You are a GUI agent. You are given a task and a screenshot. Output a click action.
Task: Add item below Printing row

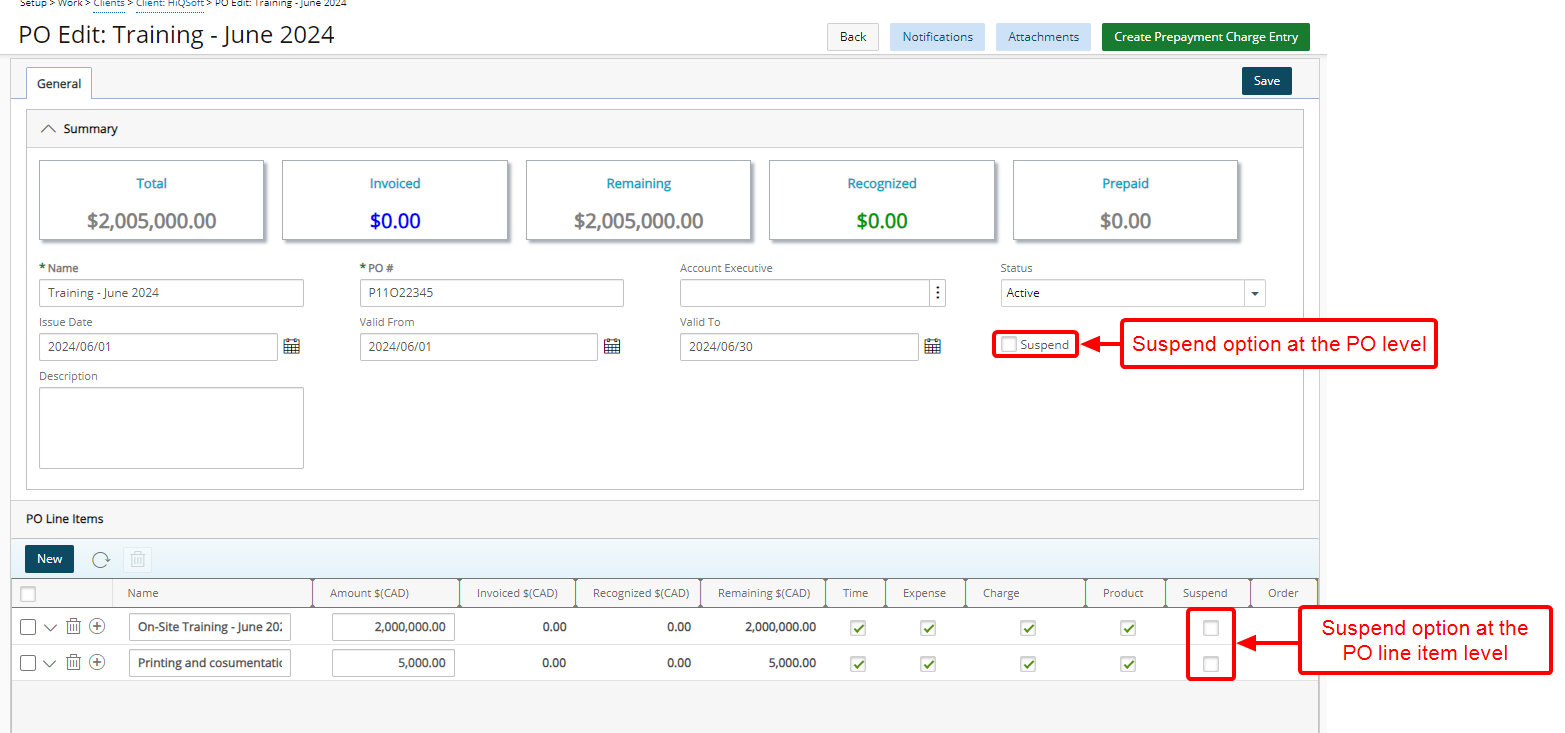97,662
